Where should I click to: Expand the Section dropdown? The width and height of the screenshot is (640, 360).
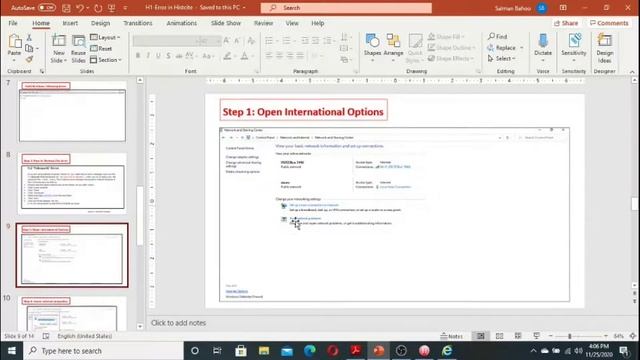106,60
